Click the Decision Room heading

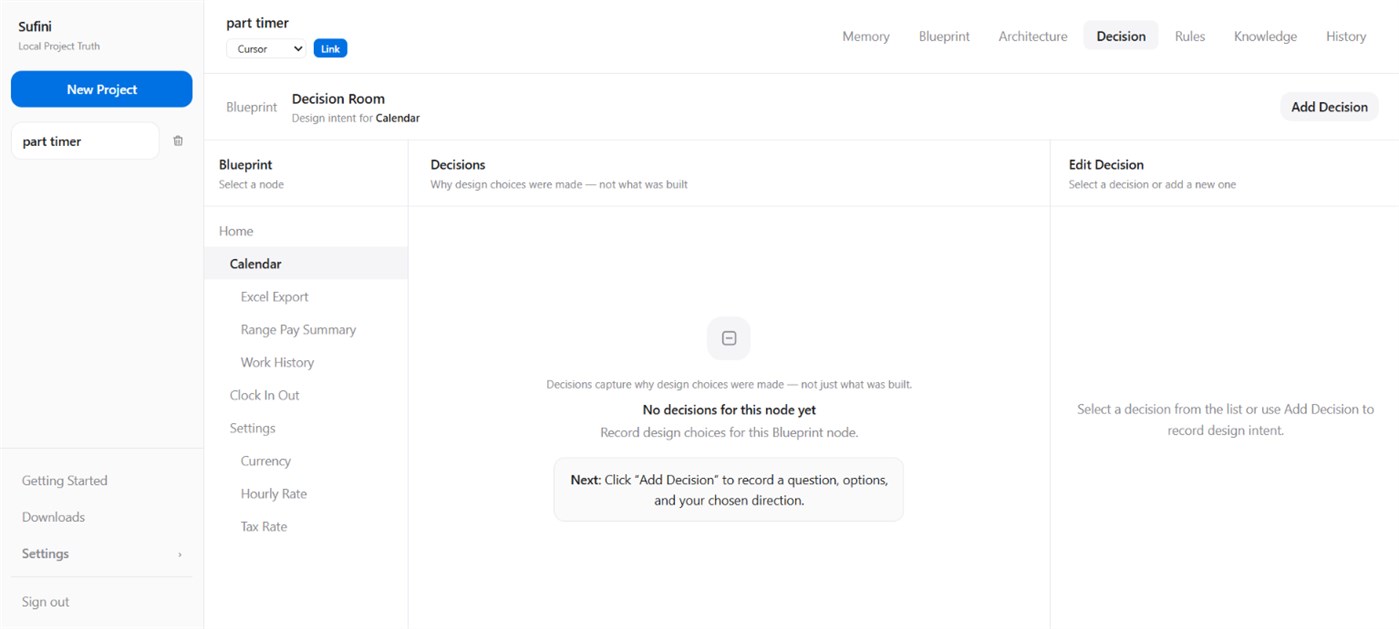click(338, 99)
